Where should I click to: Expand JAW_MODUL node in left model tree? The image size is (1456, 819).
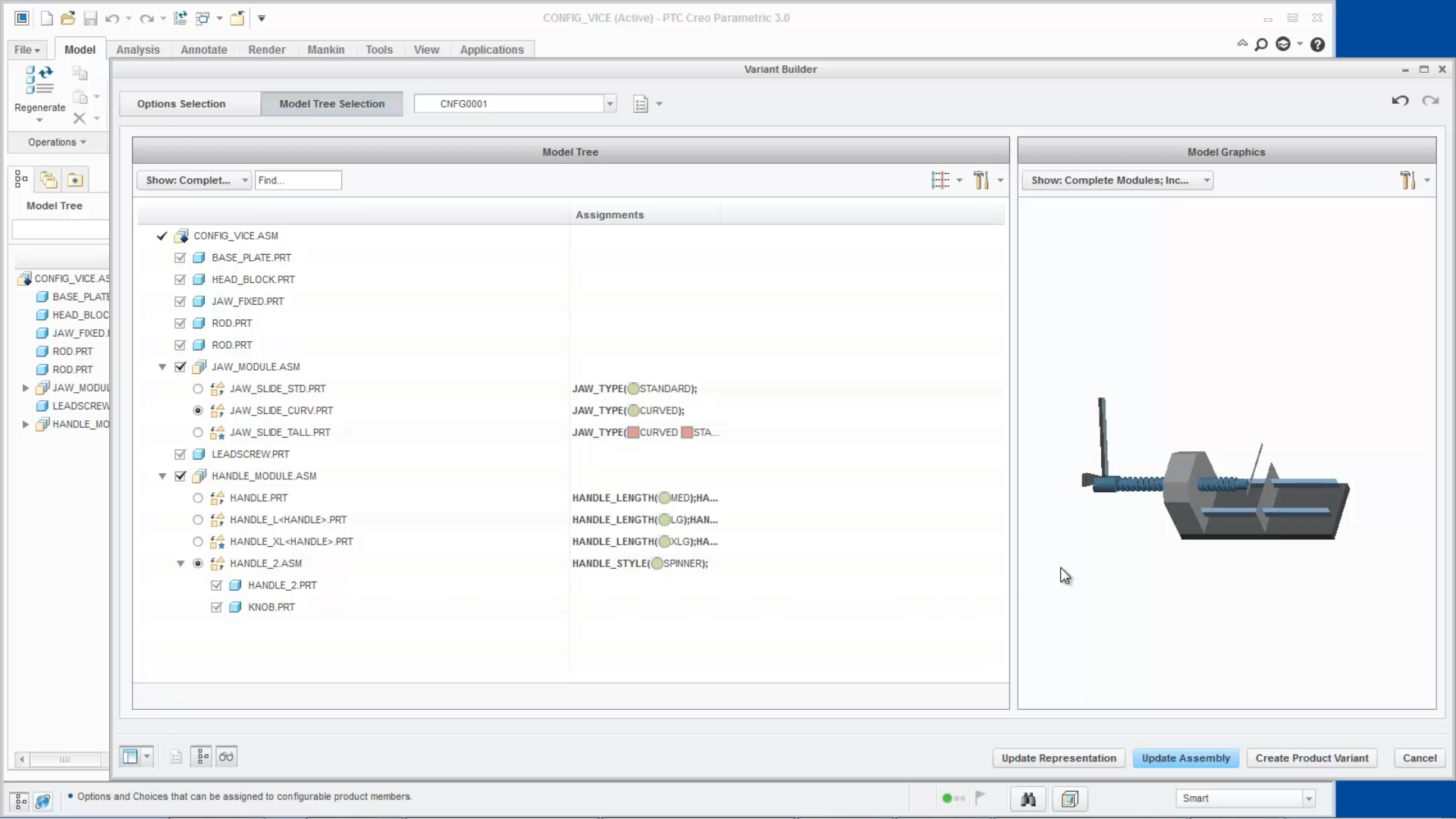point(26,388)
